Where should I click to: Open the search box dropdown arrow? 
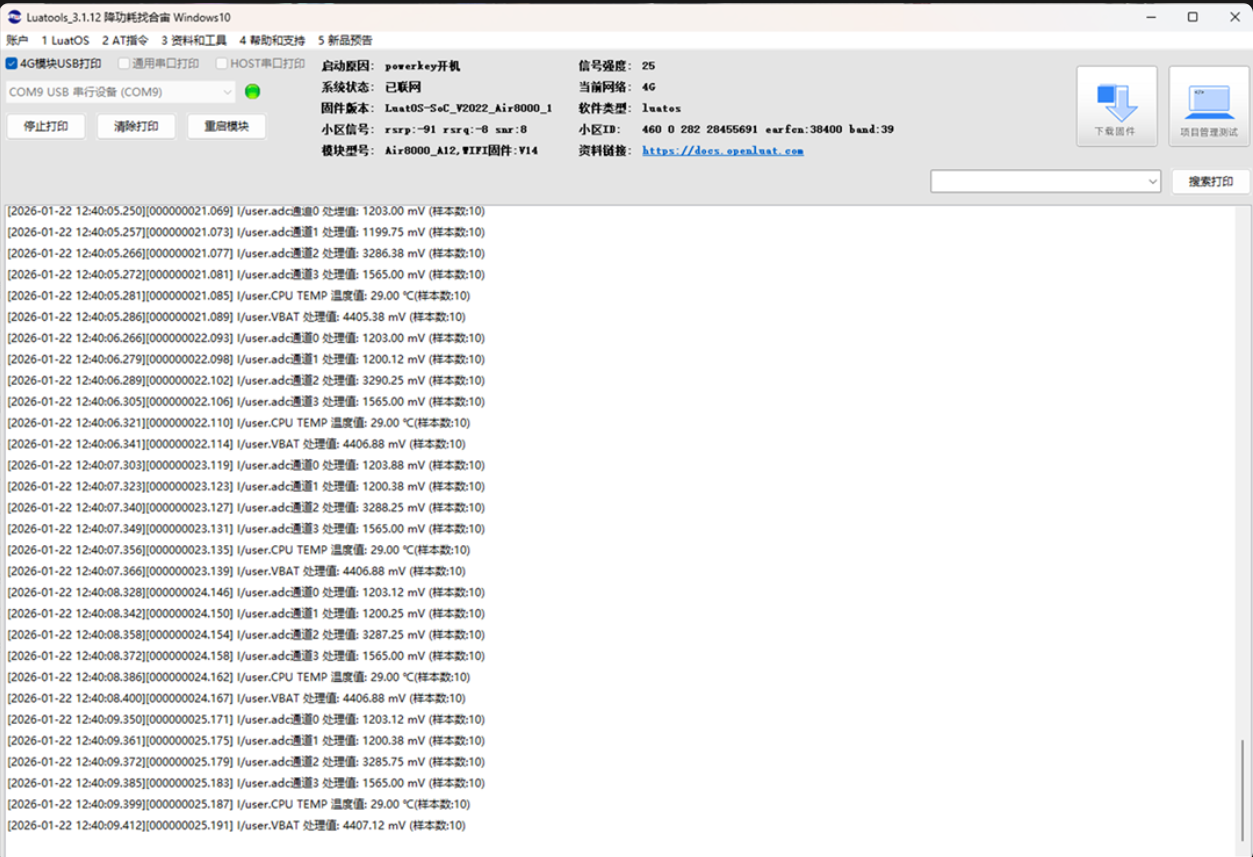click(x=1152, y=182)
